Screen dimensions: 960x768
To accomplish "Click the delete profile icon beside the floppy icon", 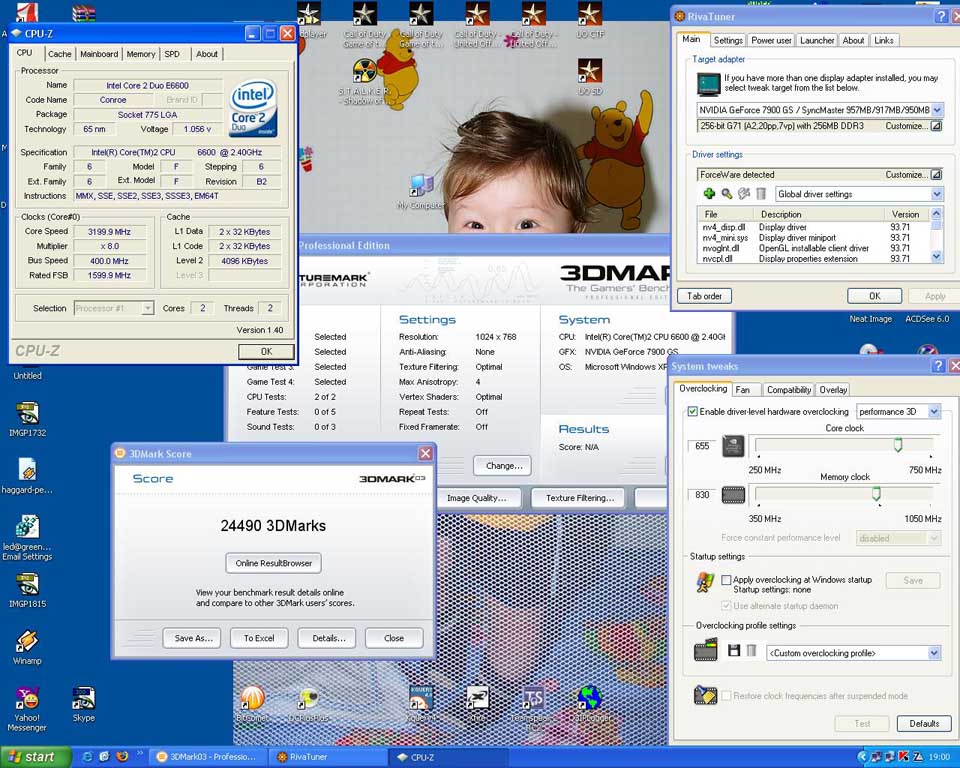I will tap(751, 650).
